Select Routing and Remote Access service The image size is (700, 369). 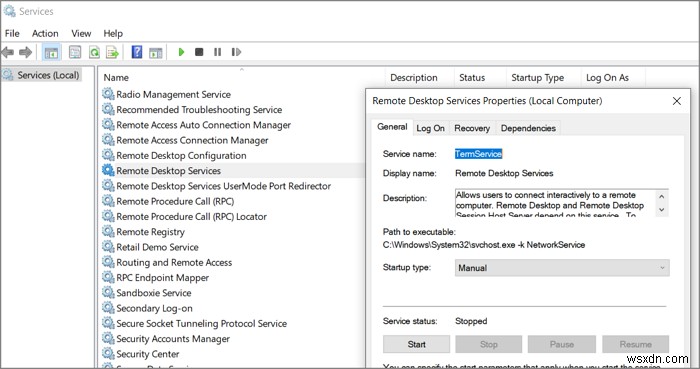pyautogui.click(x=174, y=262)
